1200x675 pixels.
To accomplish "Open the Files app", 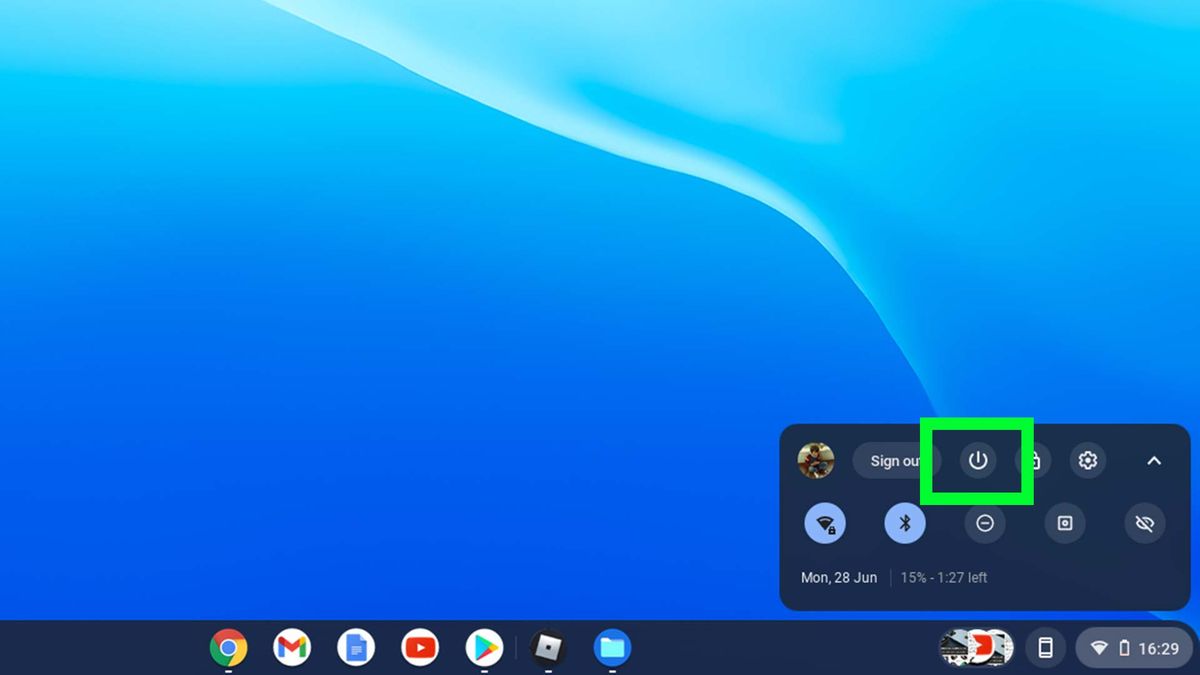I will [x=611, y=648].
